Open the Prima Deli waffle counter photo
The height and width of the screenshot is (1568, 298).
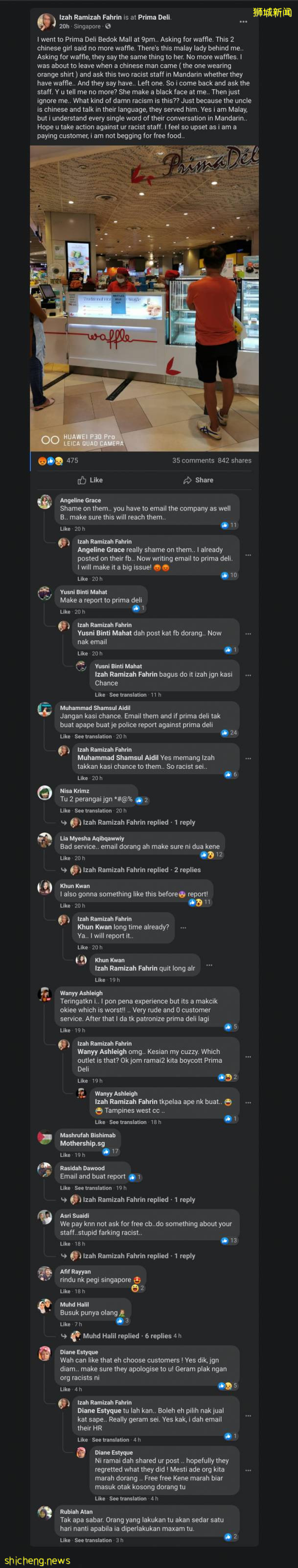point(144,298)
